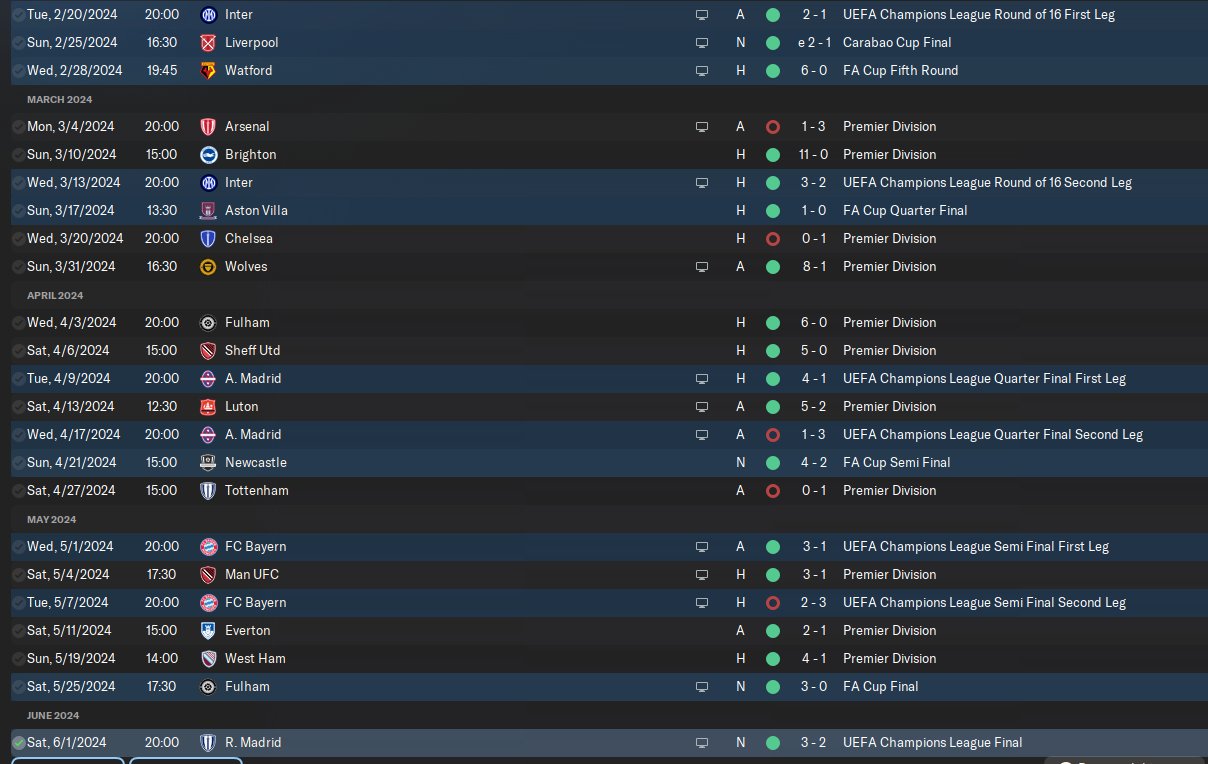Click the TV icon on Carabao Cup Final row
This screenshot has height=764, width=1208.
702,43
